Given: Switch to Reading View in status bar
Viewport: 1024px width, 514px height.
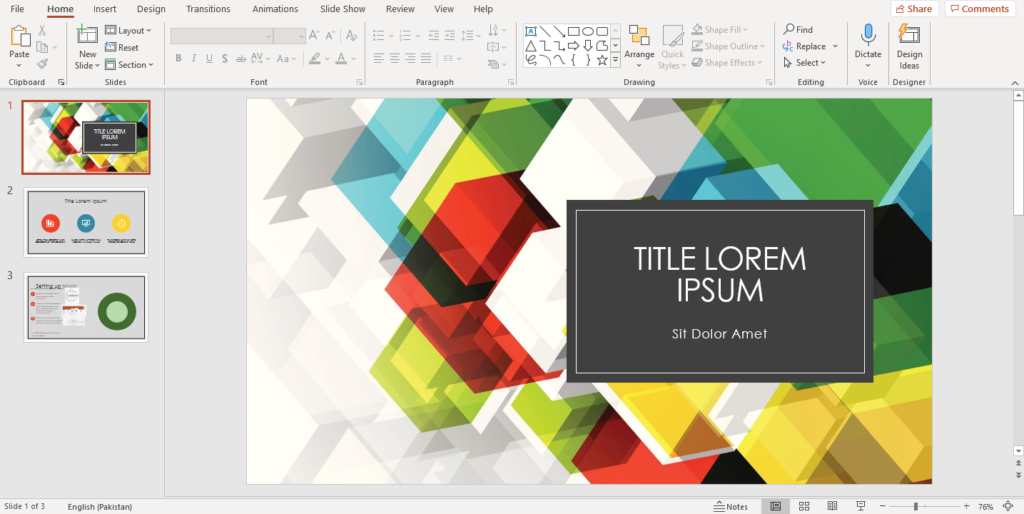Looking at the screenshot, I should coord(832,506).
